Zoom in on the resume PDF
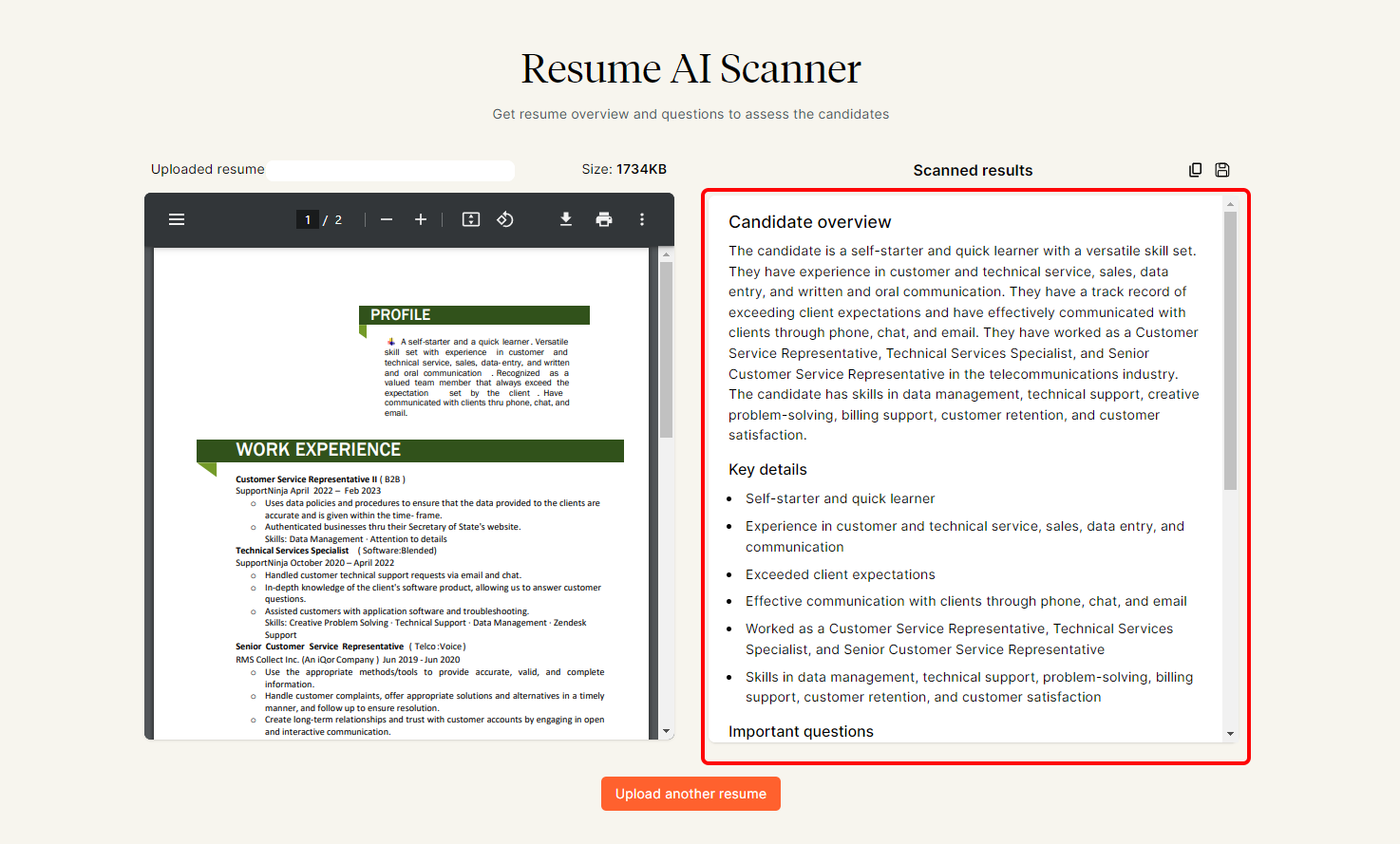The width and height of the screenshot is (1400, 844). (x=421, y=219)
